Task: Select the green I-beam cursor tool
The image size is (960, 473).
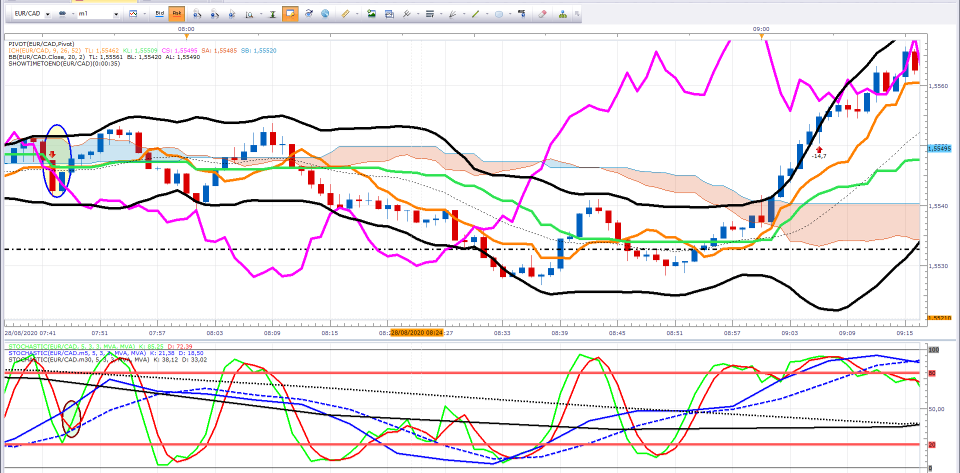Action: (272, 13)
